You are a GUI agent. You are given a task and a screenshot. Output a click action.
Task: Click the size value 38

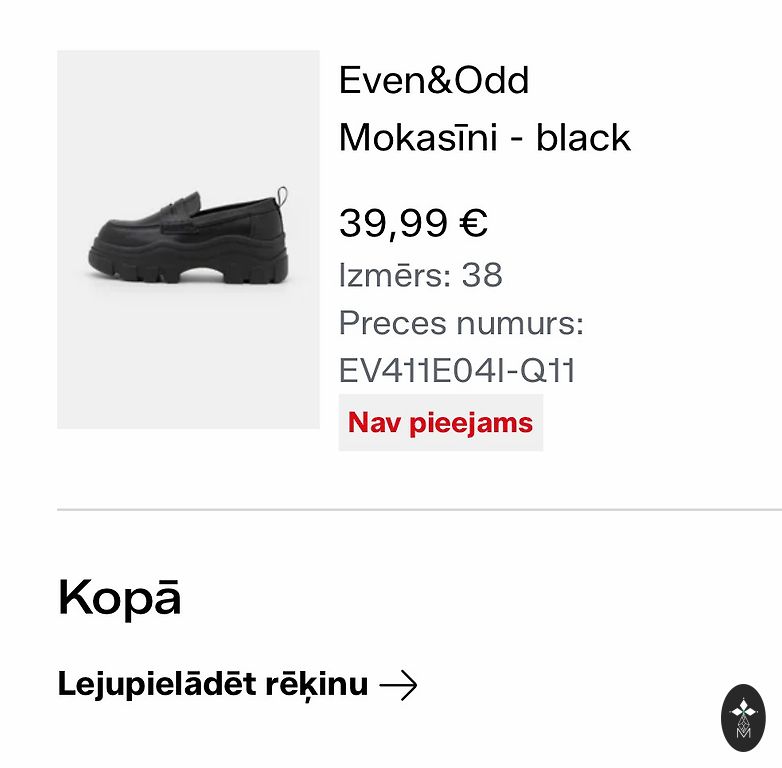click(x=482, y=274)
